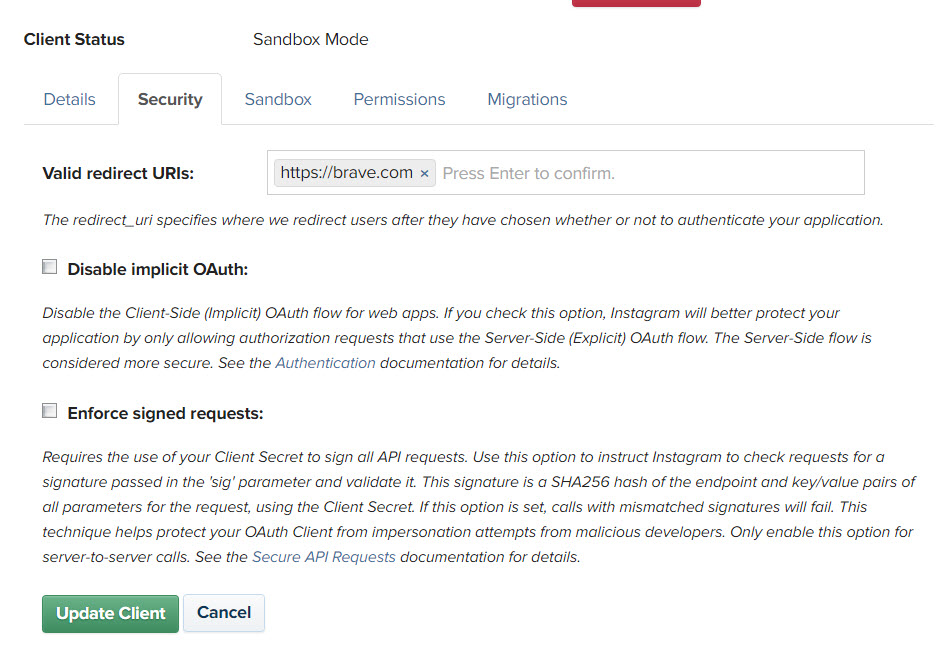The height and width of the screenshot is (661, 942).
Task: Click the Client Status heading
Action: [x=74, y=39]
